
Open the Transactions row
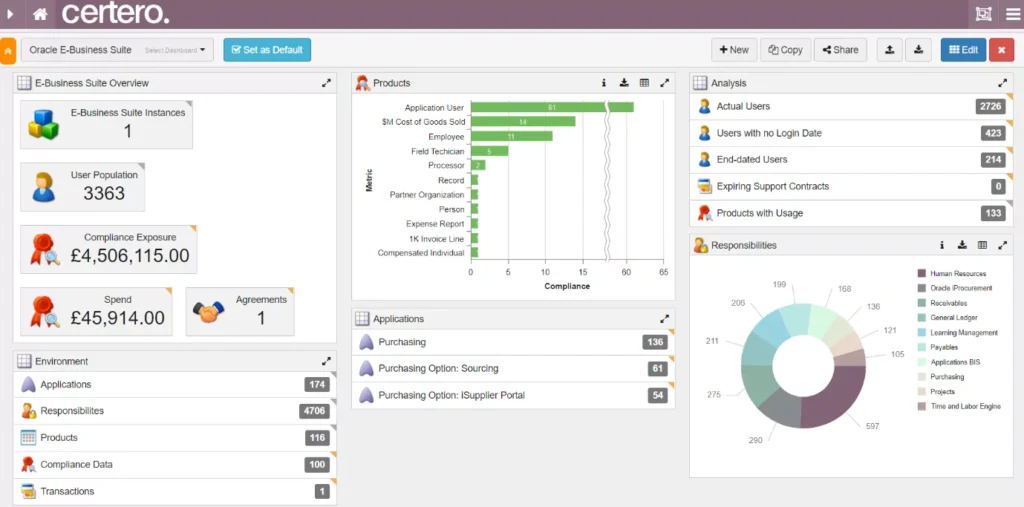(175, 491)
